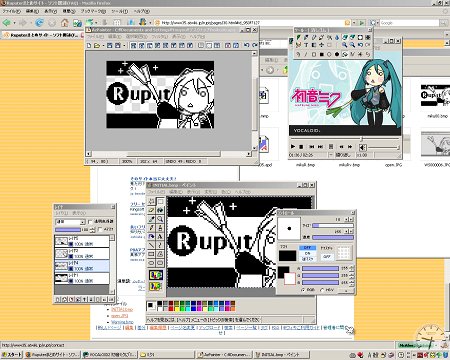This screenshot has width=450, height=360.
Task: Click Firefox home toolbar icon
Action: [x=65, y=23]
